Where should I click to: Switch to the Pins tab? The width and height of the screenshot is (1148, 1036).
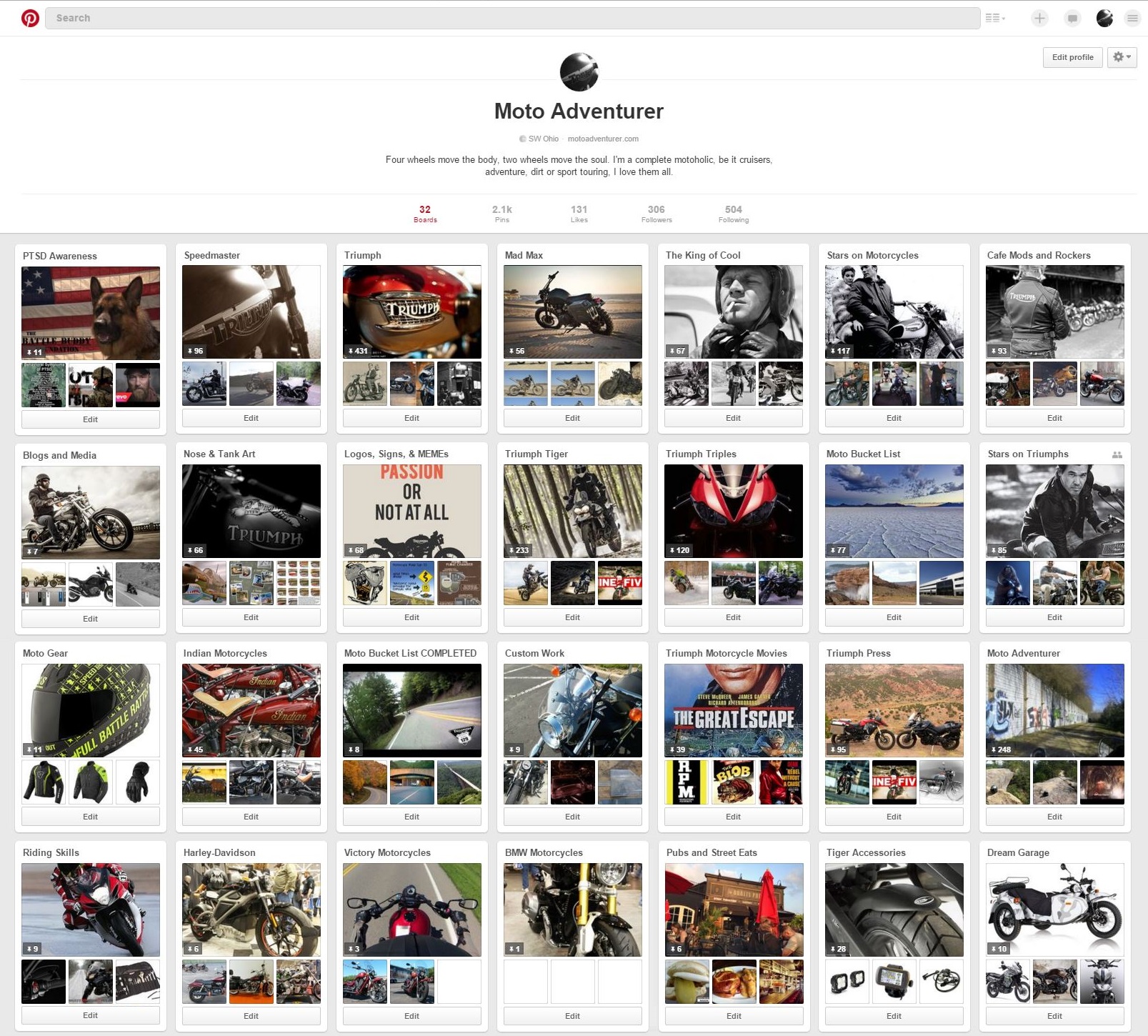502,214
